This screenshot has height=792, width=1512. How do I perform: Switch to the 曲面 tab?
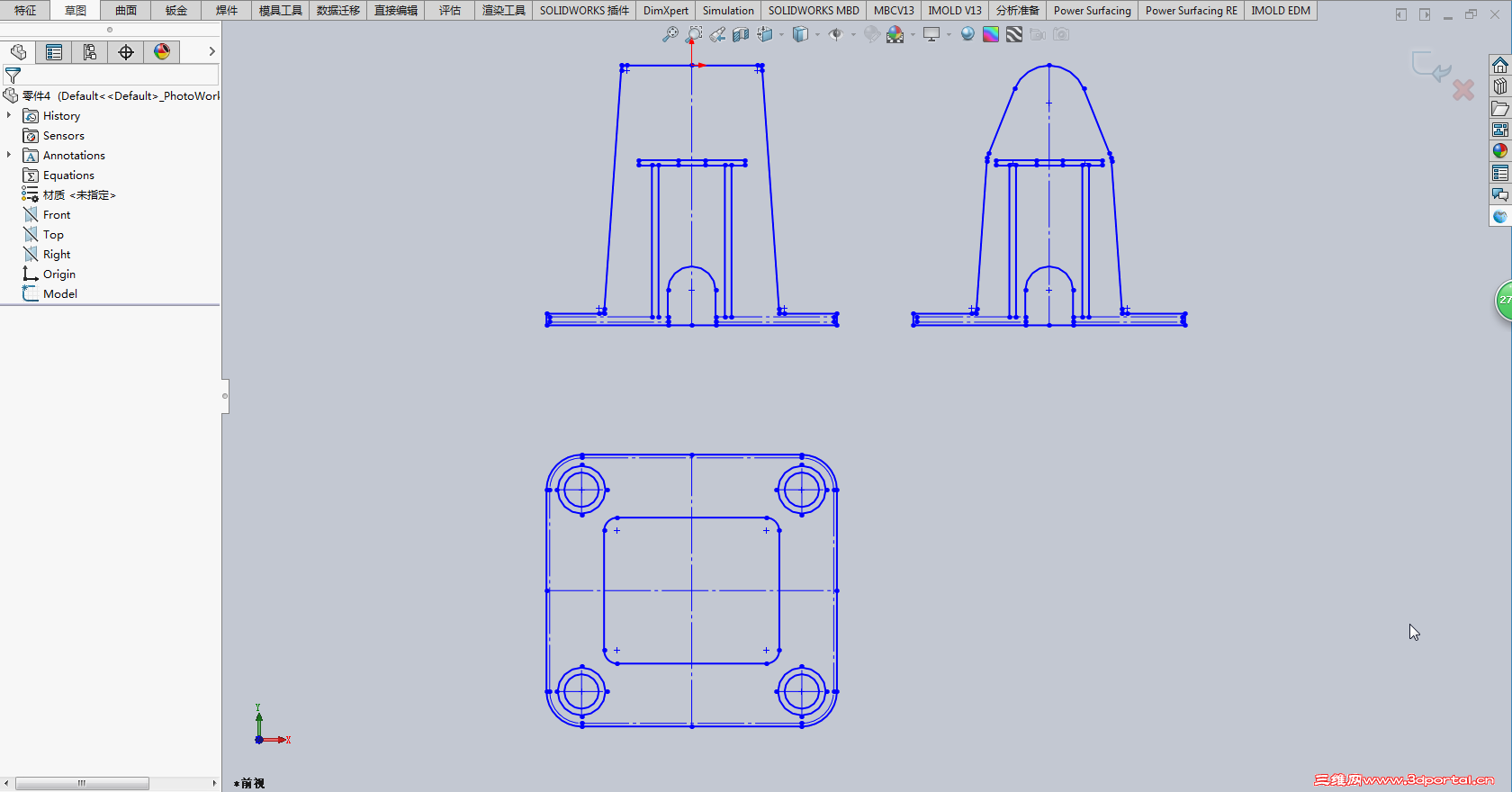click(x=126, y=11)
